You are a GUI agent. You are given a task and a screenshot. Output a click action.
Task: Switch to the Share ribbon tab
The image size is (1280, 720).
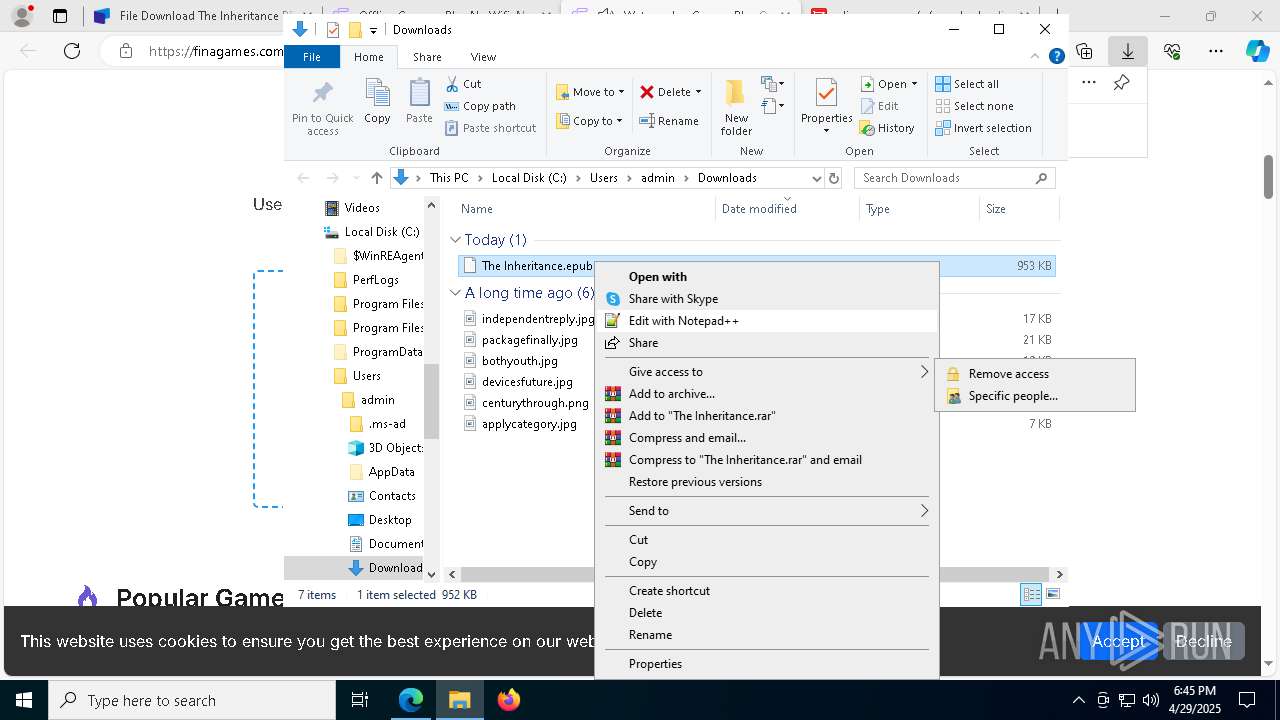click(427, 57)
